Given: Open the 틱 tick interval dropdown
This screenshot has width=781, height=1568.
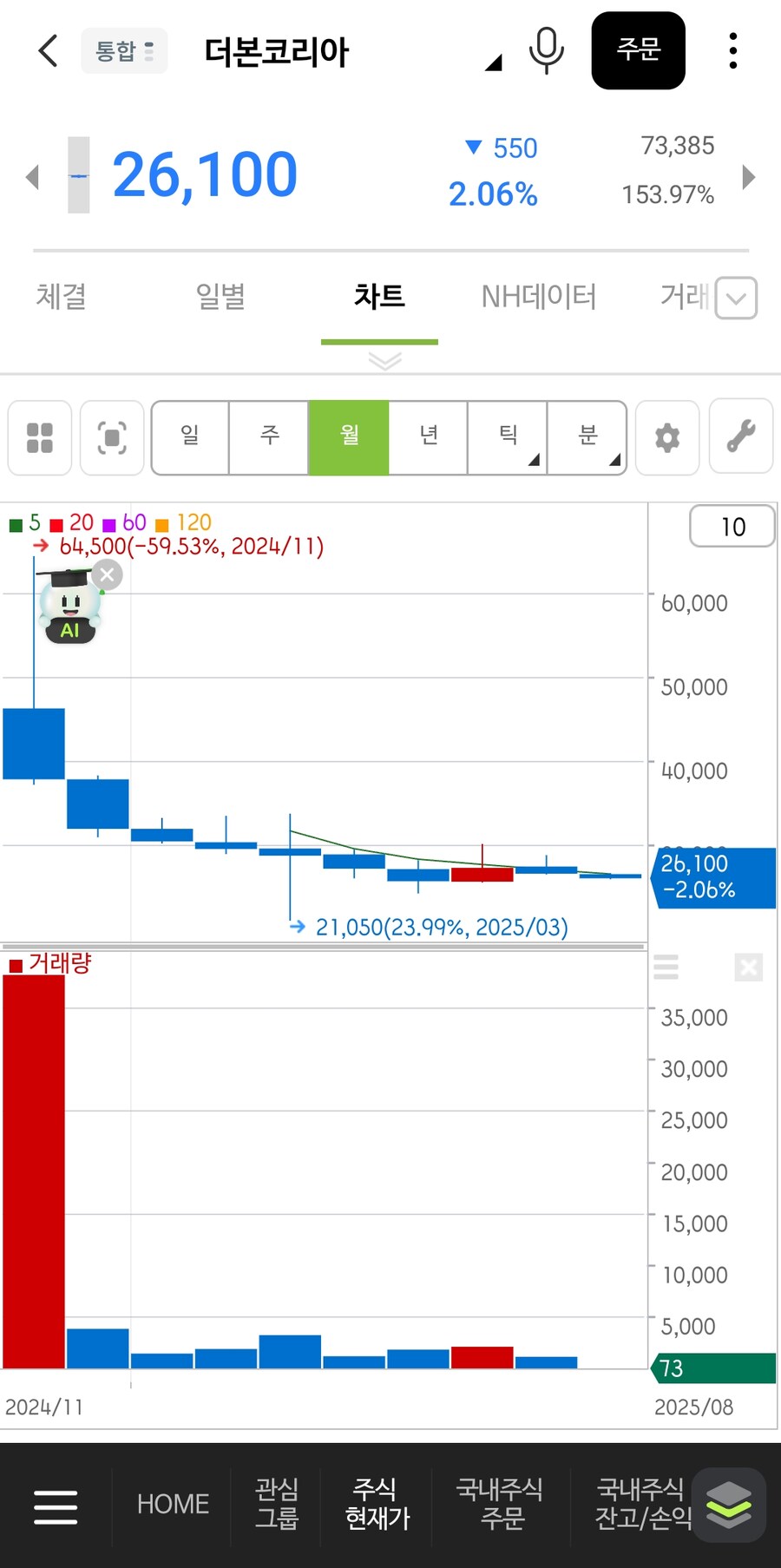Looking at the screenshot, I should [508, 437].
